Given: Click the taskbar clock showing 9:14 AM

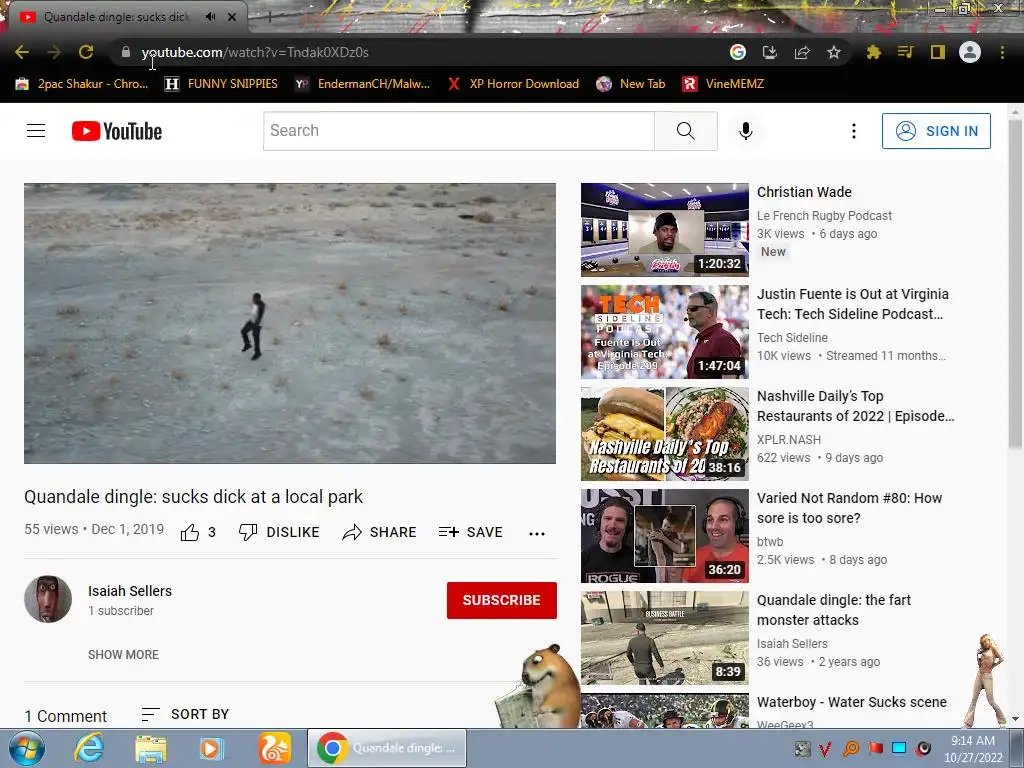Looking at the screenshot, I should point(973,749).
